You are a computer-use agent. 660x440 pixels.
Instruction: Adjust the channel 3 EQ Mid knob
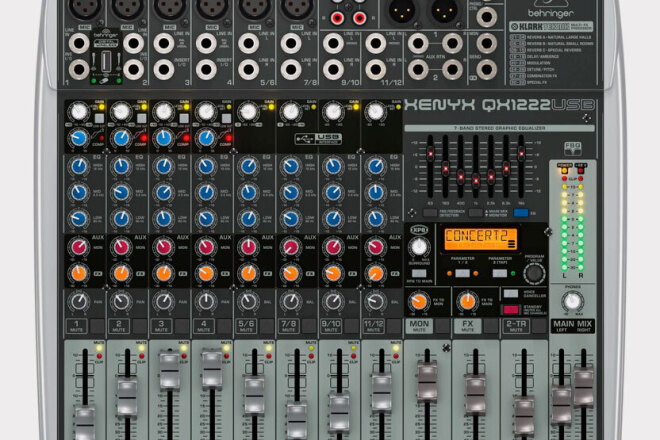coord(163,193)
